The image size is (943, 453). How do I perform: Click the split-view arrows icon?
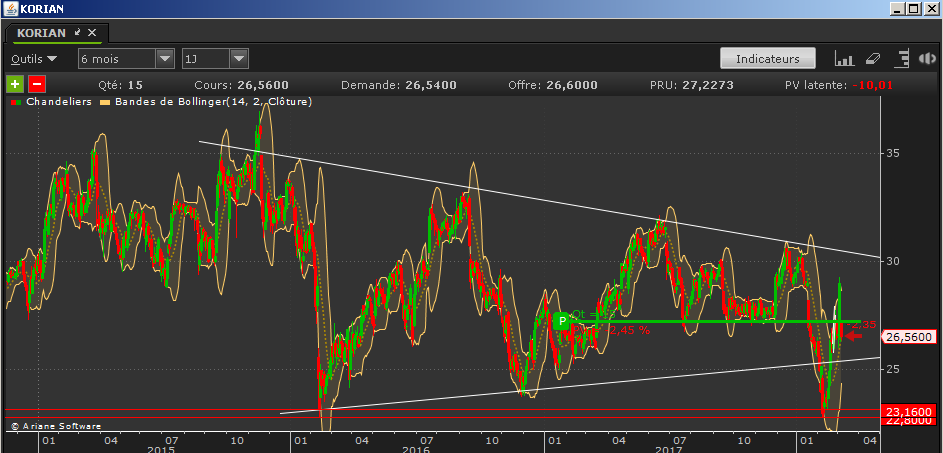point(928,58)
